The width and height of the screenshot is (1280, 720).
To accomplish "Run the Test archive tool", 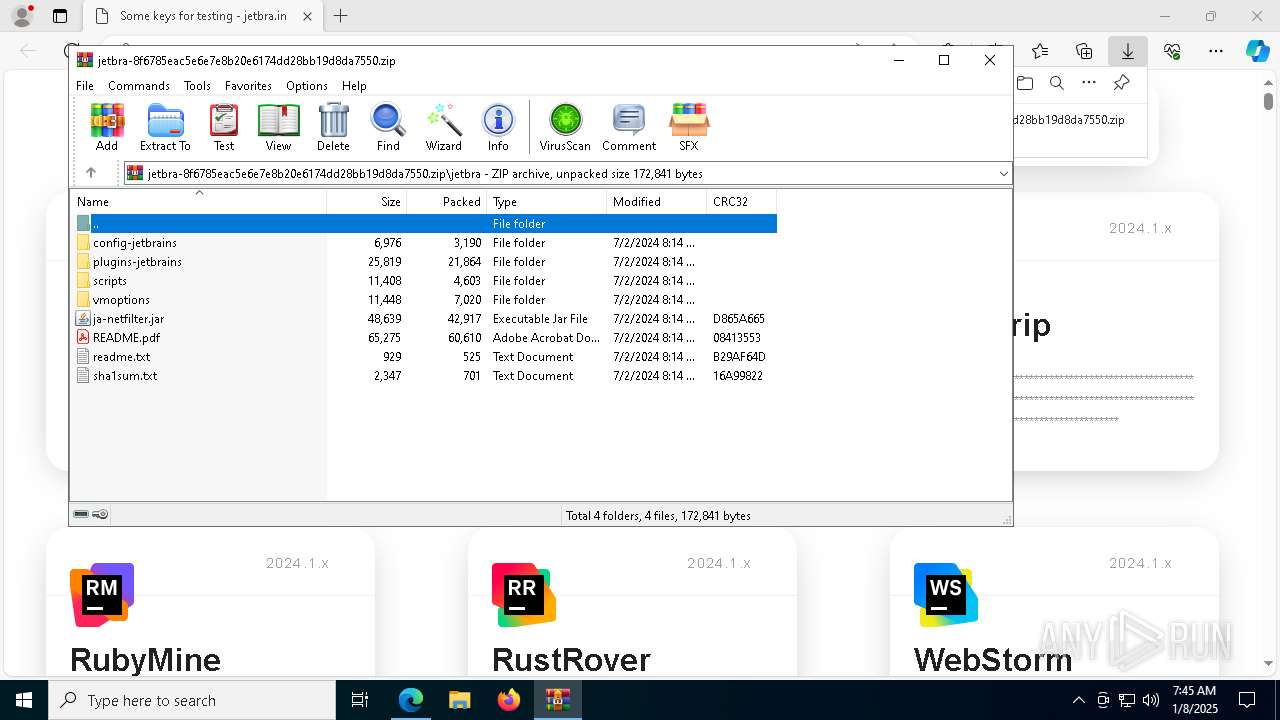I will pyautogui.click(x=224, y=127).
